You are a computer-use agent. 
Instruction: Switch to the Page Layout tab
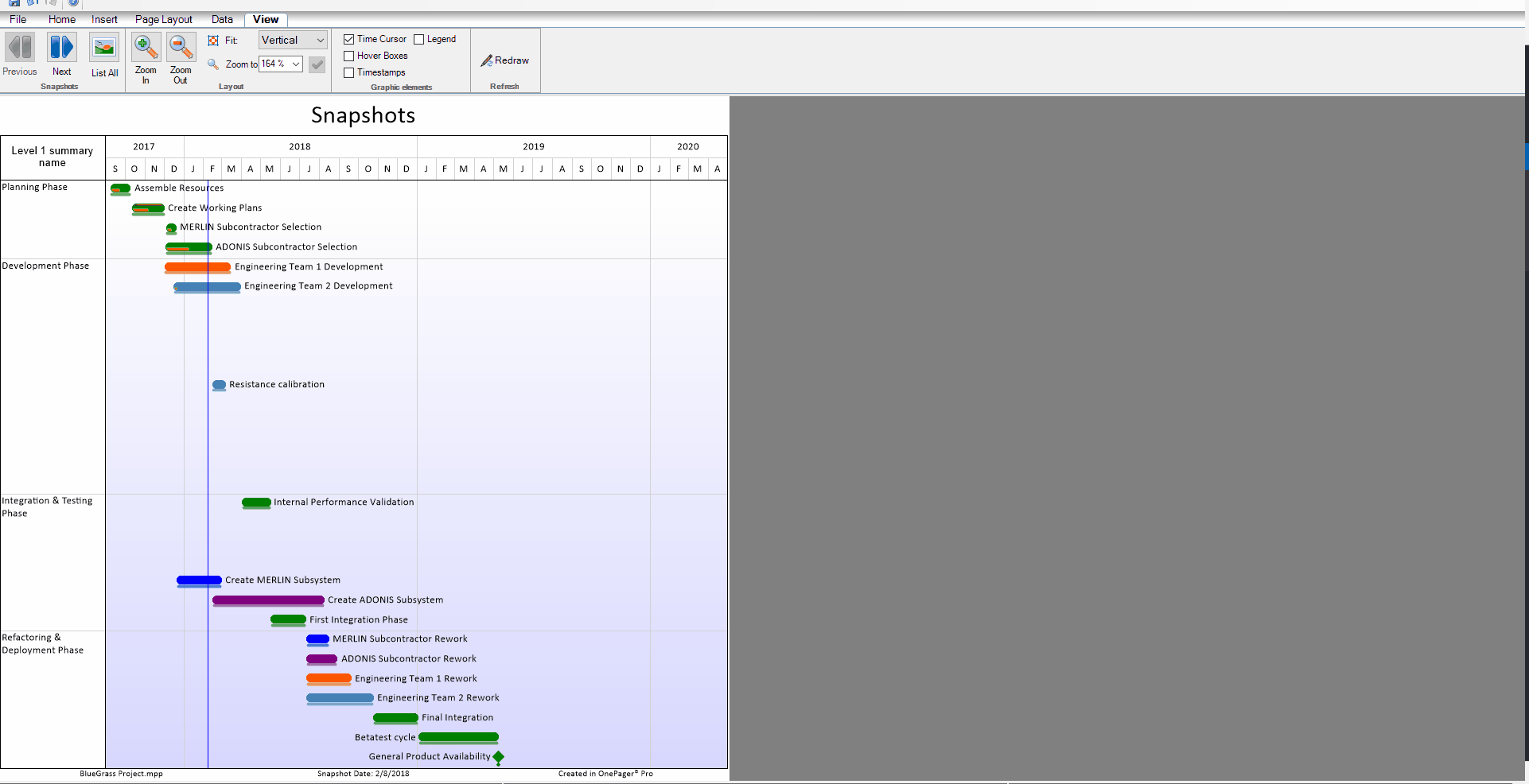tap(164, 19)
